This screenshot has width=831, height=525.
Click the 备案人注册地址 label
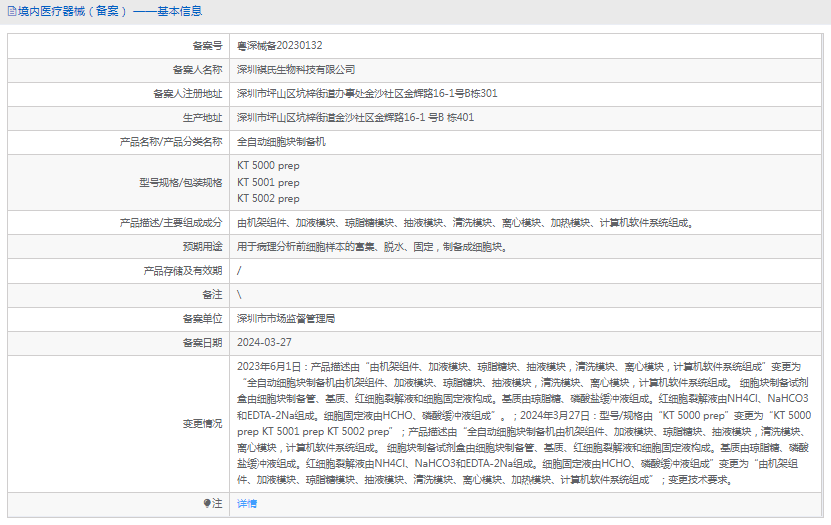[188, 94]
